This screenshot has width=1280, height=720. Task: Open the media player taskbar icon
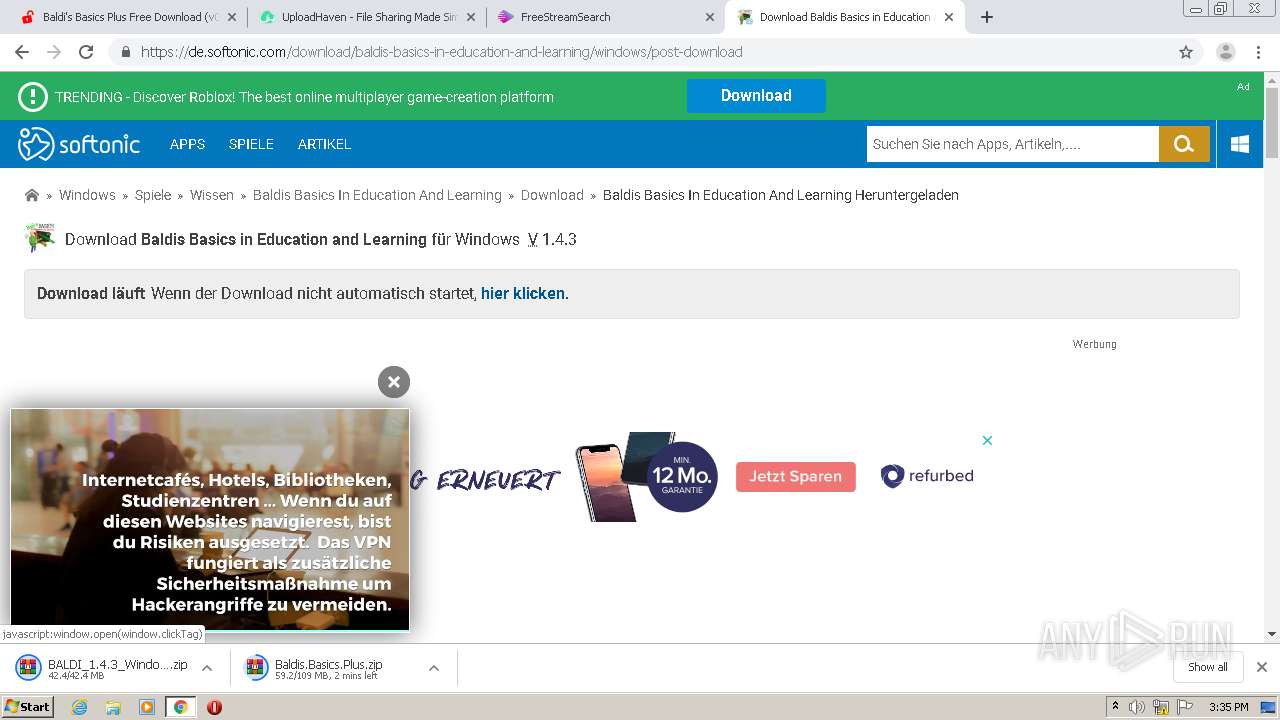[147, 707]
